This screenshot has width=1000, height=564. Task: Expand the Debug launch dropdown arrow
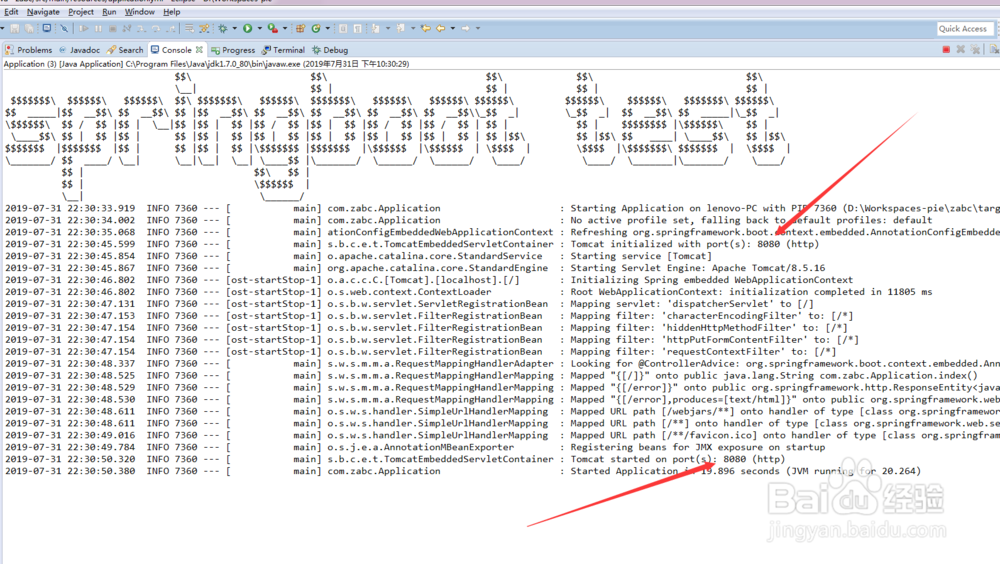click(x=235, y=29)
